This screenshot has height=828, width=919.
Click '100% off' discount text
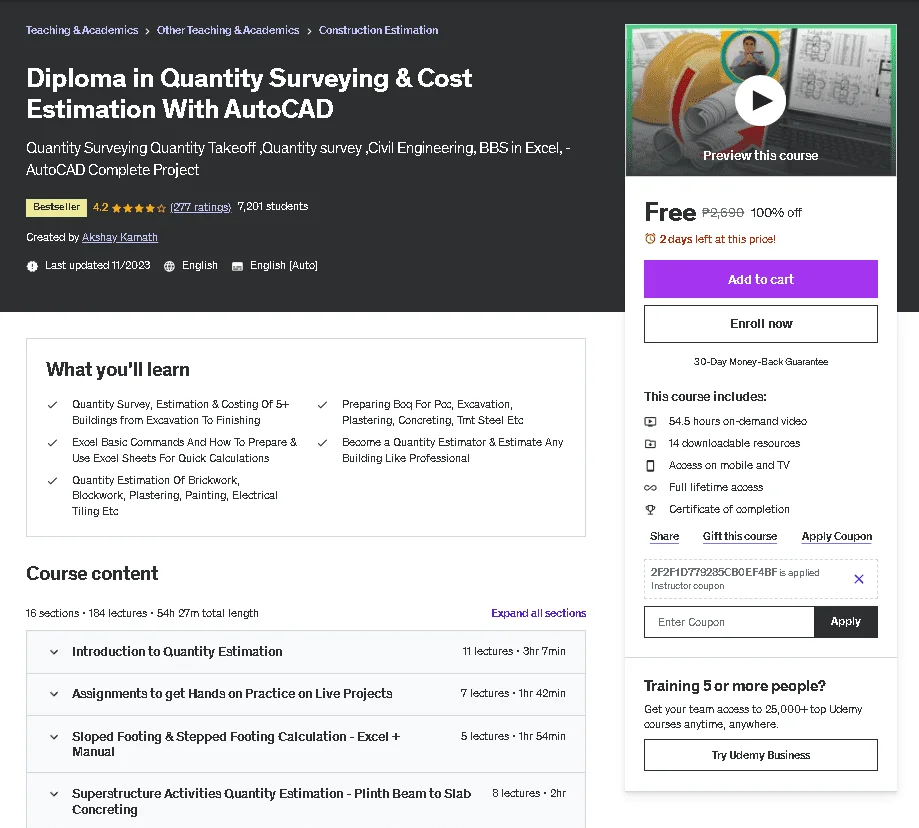776,213
